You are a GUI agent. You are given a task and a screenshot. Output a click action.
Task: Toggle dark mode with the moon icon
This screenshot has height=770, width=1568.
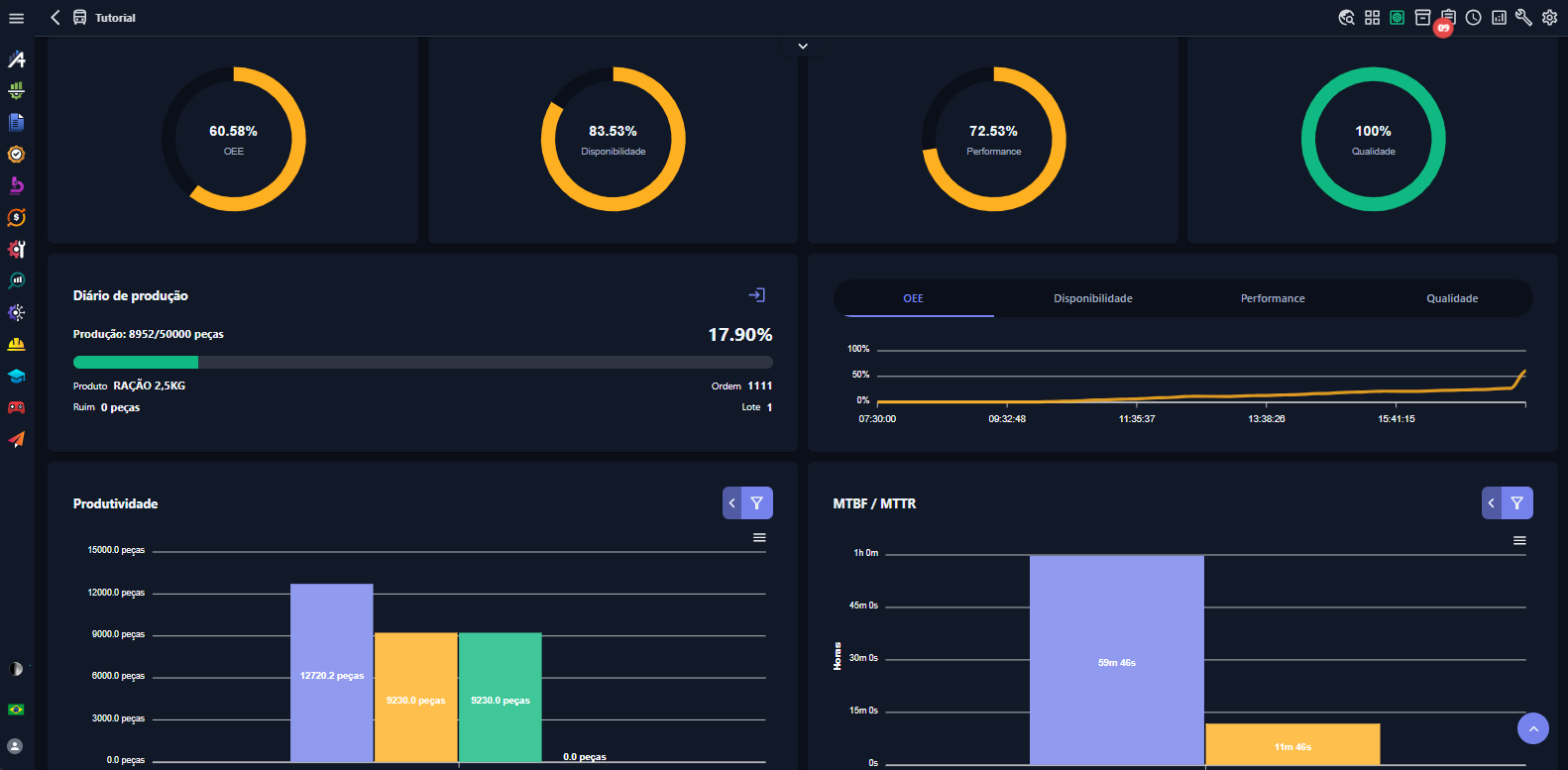pos(16,669)
